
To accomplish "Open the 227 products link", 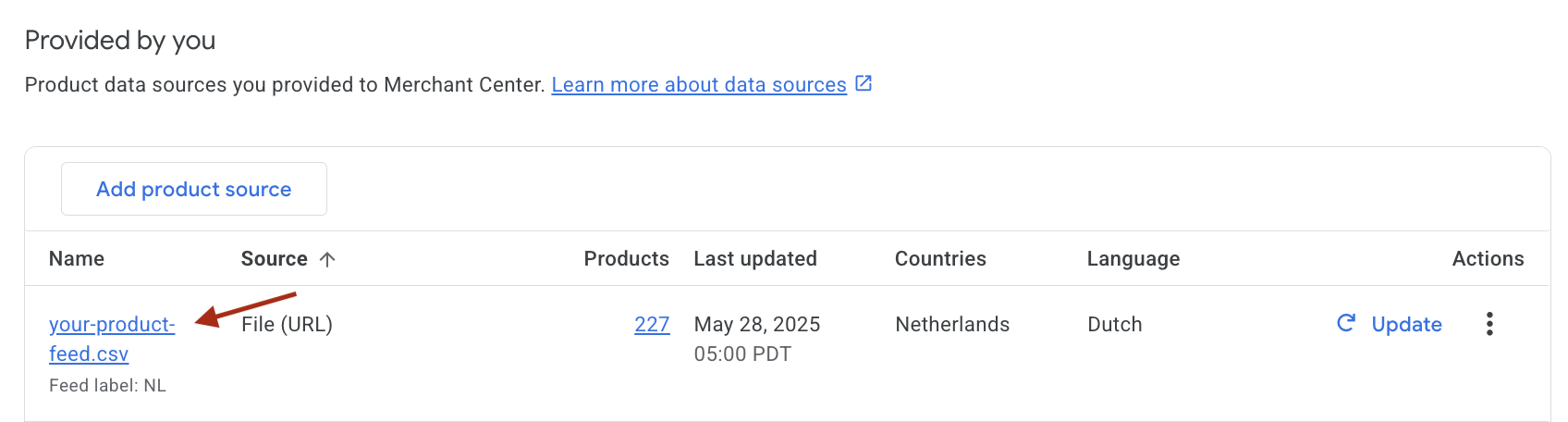I will click(652, 325).
